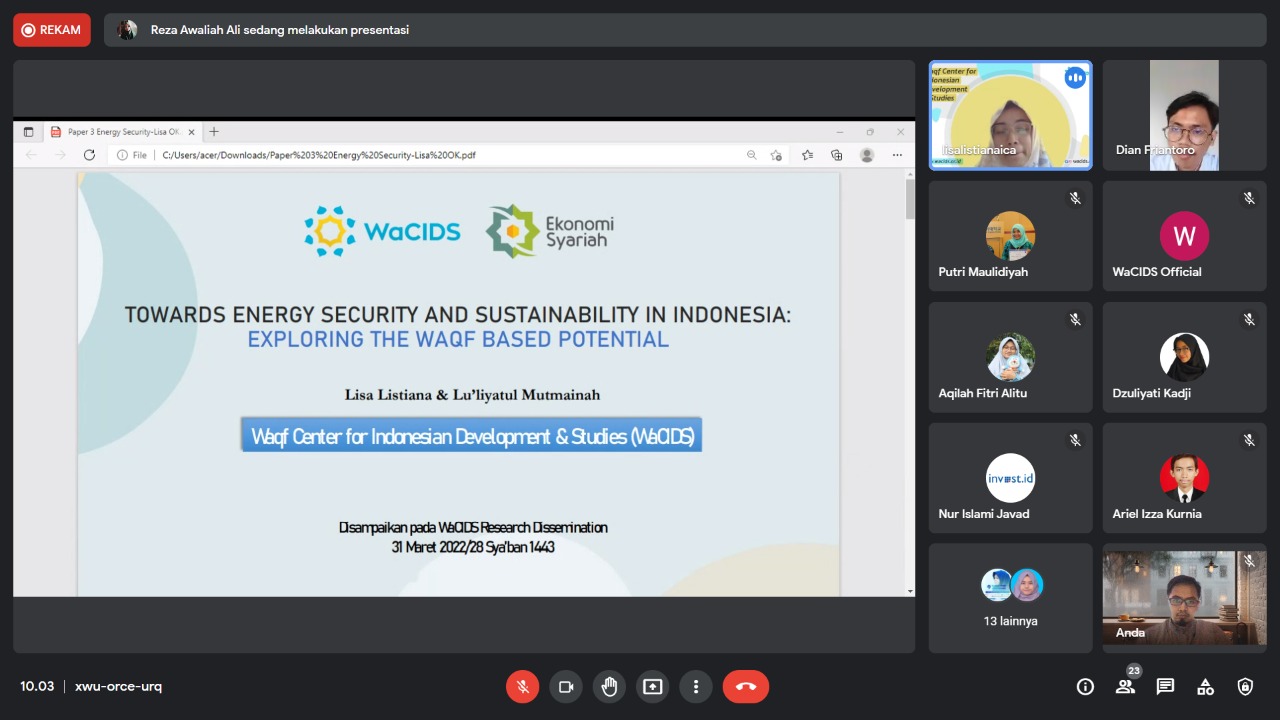Open the favorites list icon
1280x720 pixels.
point(808,155)
